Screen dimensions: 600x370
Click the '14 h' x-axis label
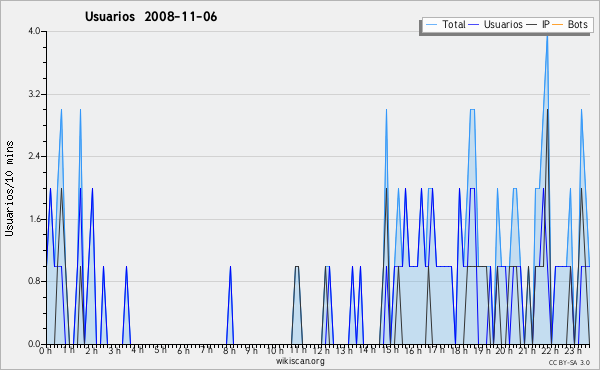367,350
